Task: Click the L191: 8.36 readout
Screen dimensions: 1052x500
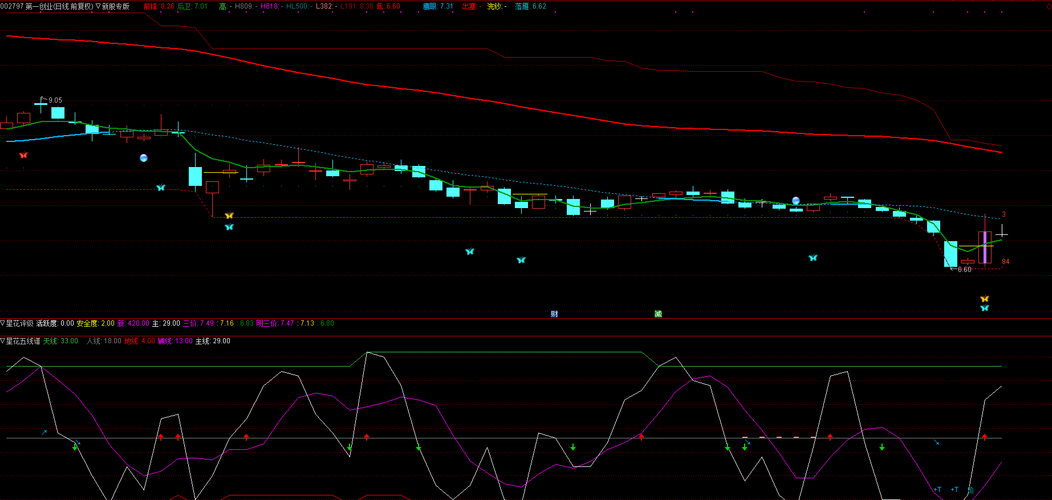Action: click(x=357, y=5)
